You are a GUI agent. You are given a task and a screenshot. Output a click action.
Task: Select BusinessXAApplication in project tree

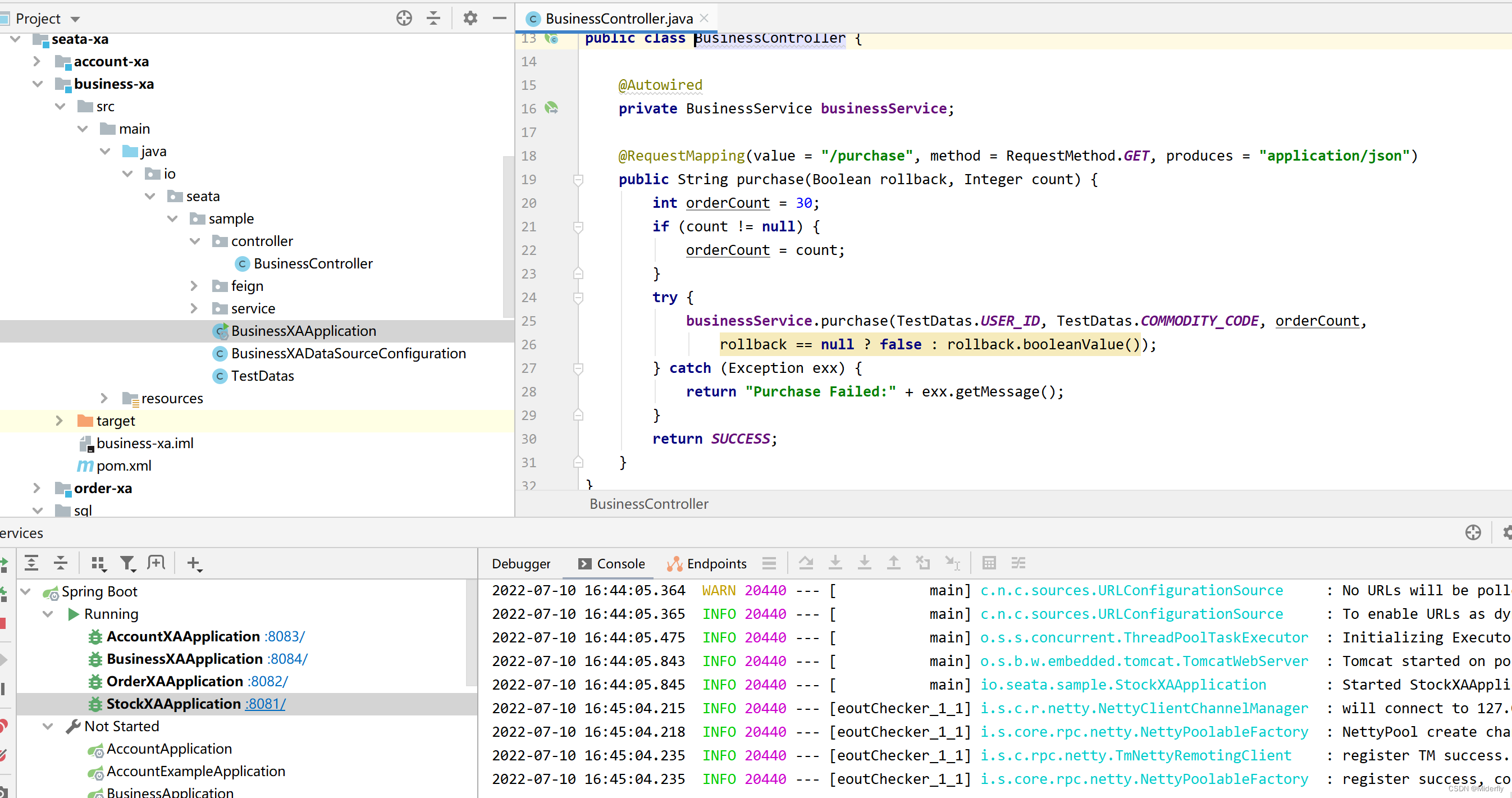pos(303,331)
